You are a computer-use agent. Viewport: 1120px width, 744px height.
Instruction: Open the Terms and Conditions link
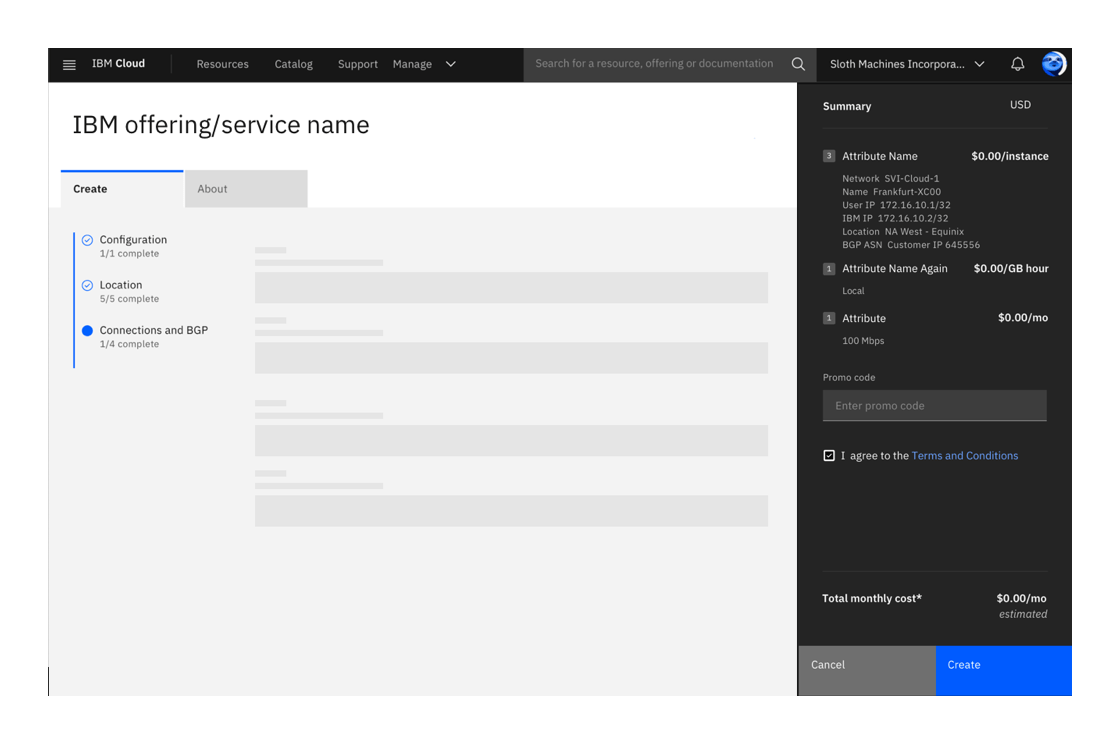(964, 455)
